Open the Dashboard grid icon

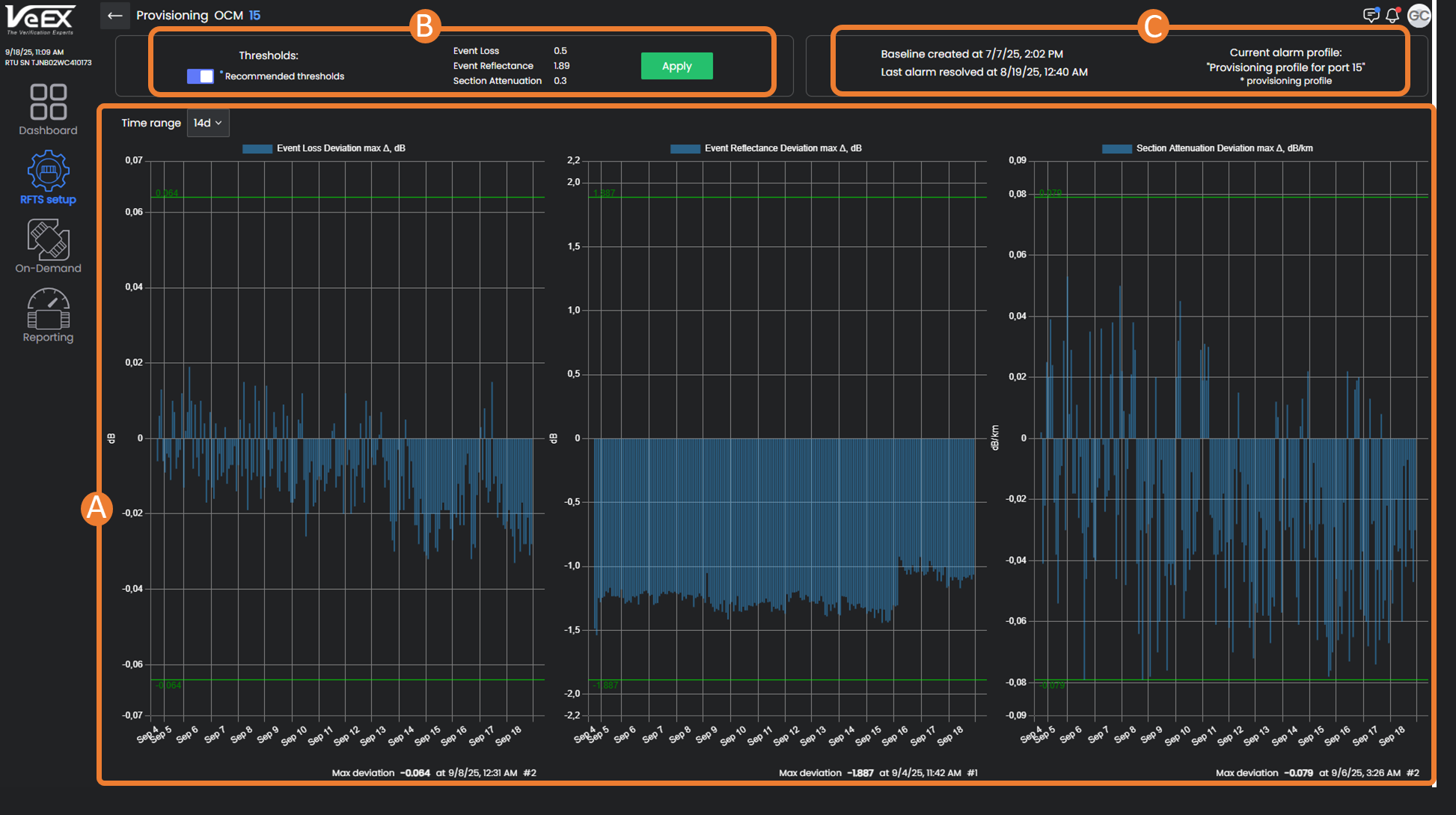(x=48, y=103)
